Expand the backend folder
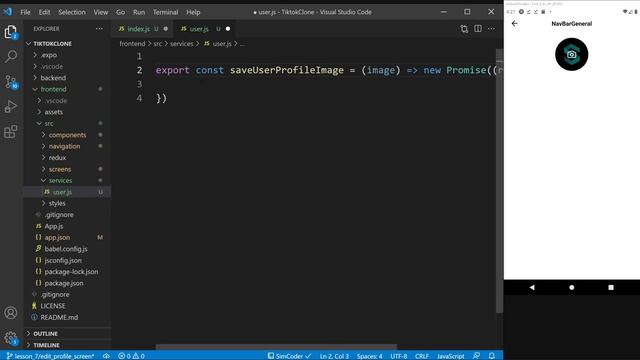The height and width of the screenshot is (360, 640). [53, 78]
